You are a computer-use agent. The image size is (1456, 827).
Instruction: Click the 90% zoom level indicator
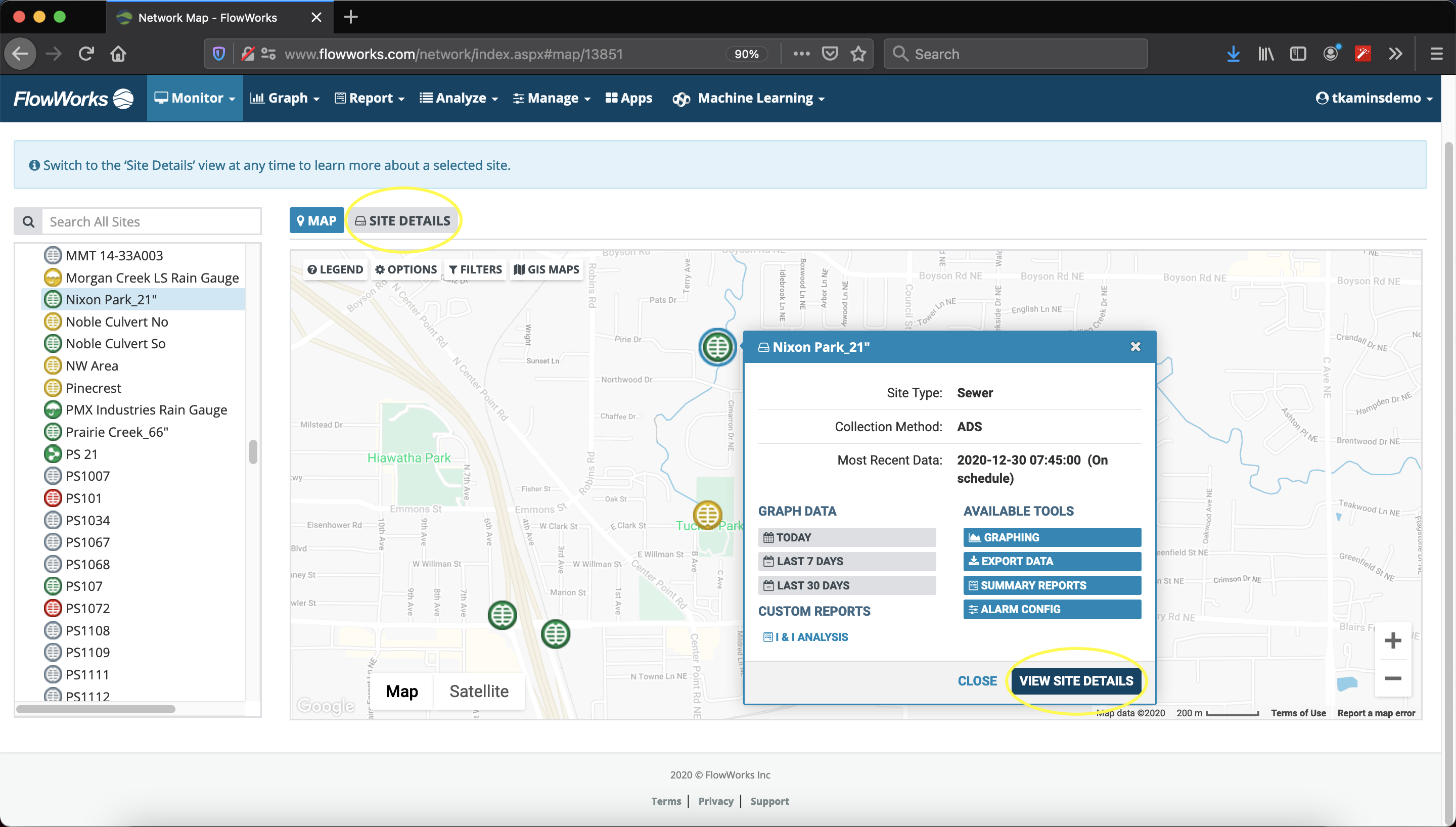(746, 54)
